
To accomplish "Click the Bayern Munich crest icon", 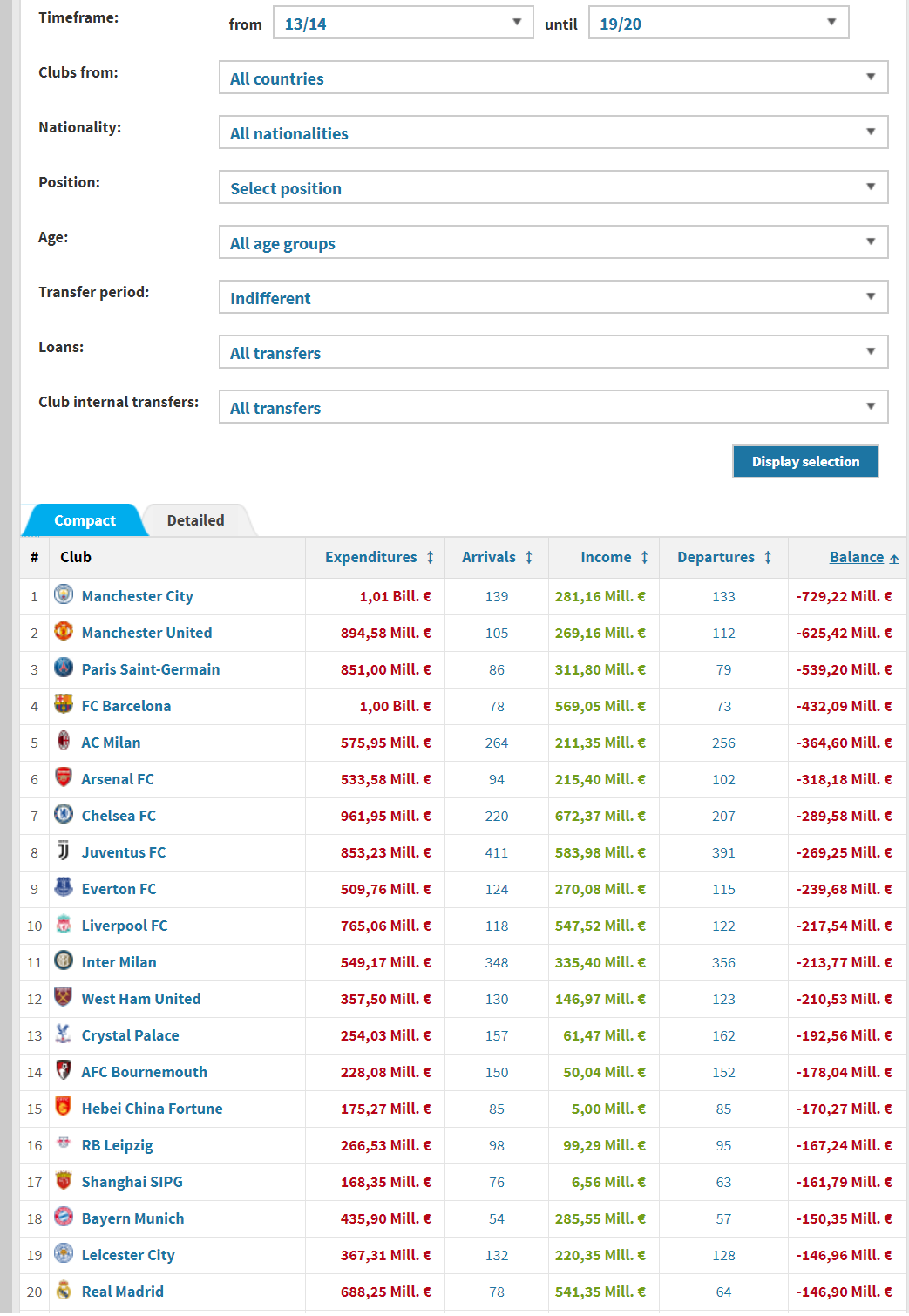I will (x=64, y=1217).
